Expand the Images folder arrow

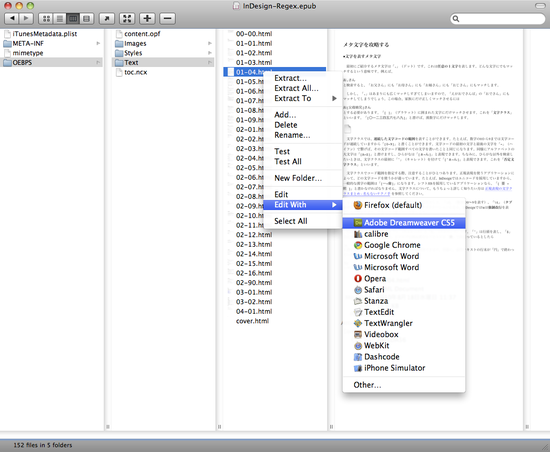pos(210,43)
